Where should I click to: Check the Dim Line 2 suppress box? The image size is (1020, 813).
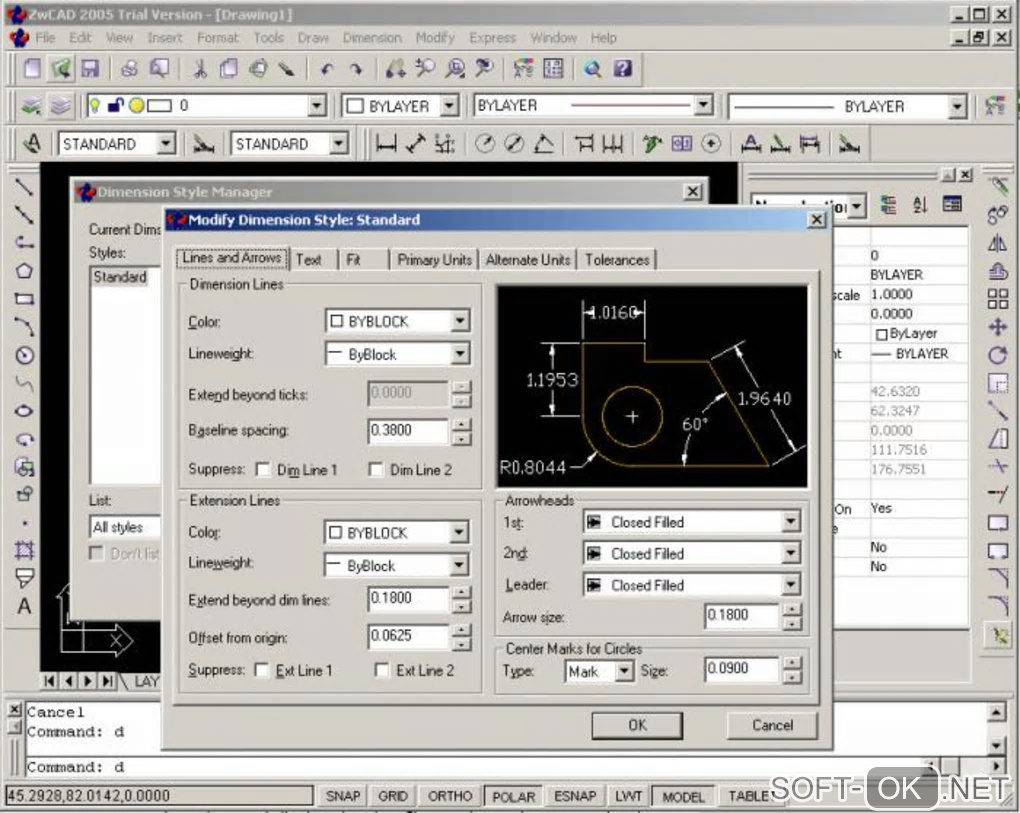(x=377, y=470)
